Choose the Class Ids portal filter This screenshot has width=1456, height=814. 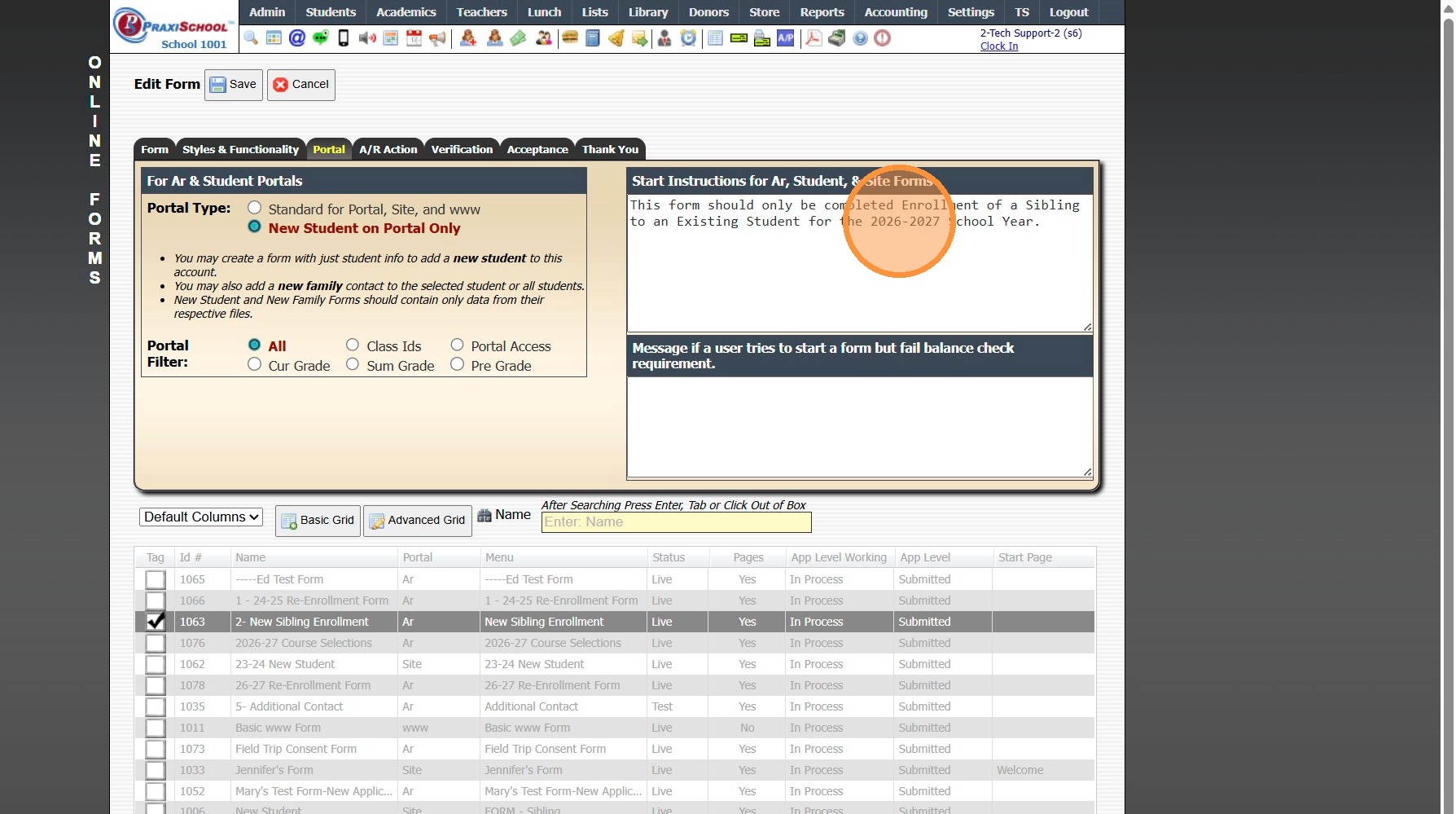353,345
